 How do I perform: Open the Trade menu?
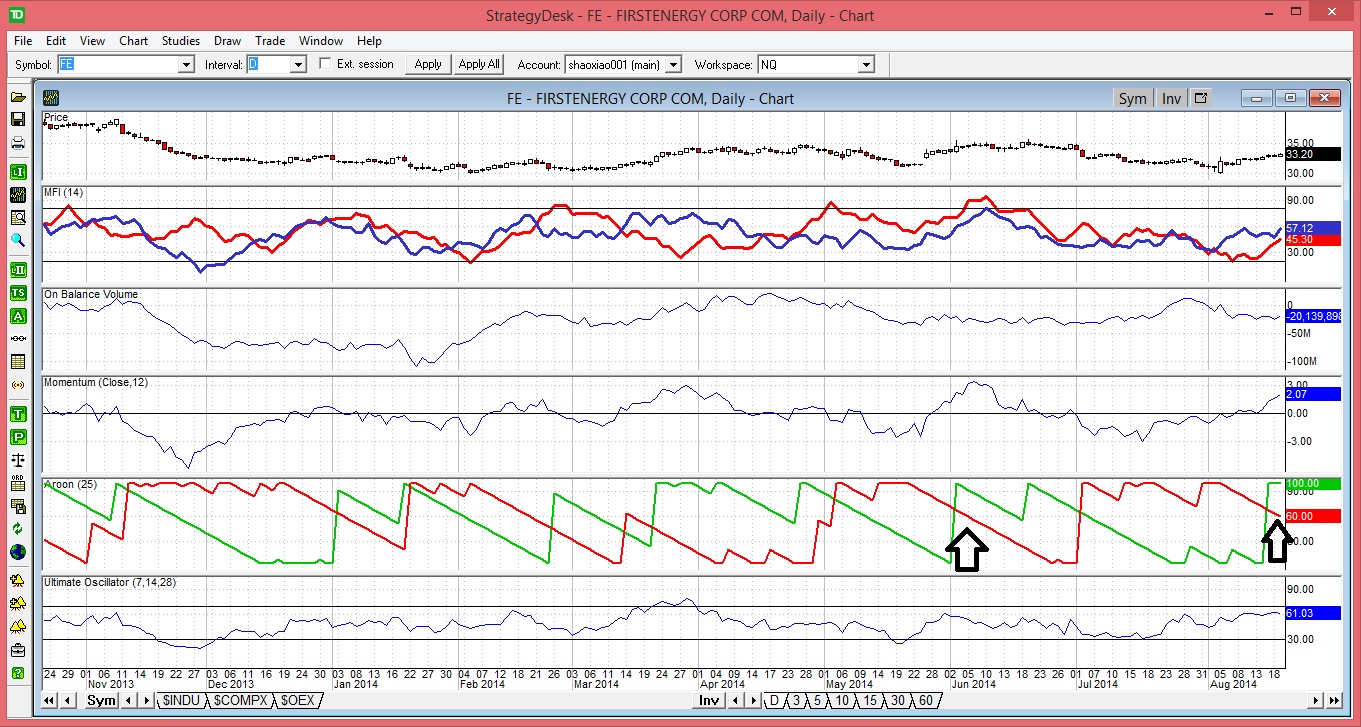pos(270,41)
